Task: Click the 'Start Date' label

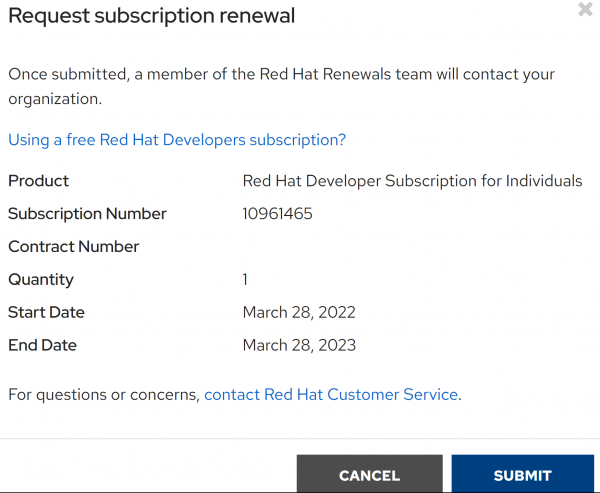Action: coord(46,313)
